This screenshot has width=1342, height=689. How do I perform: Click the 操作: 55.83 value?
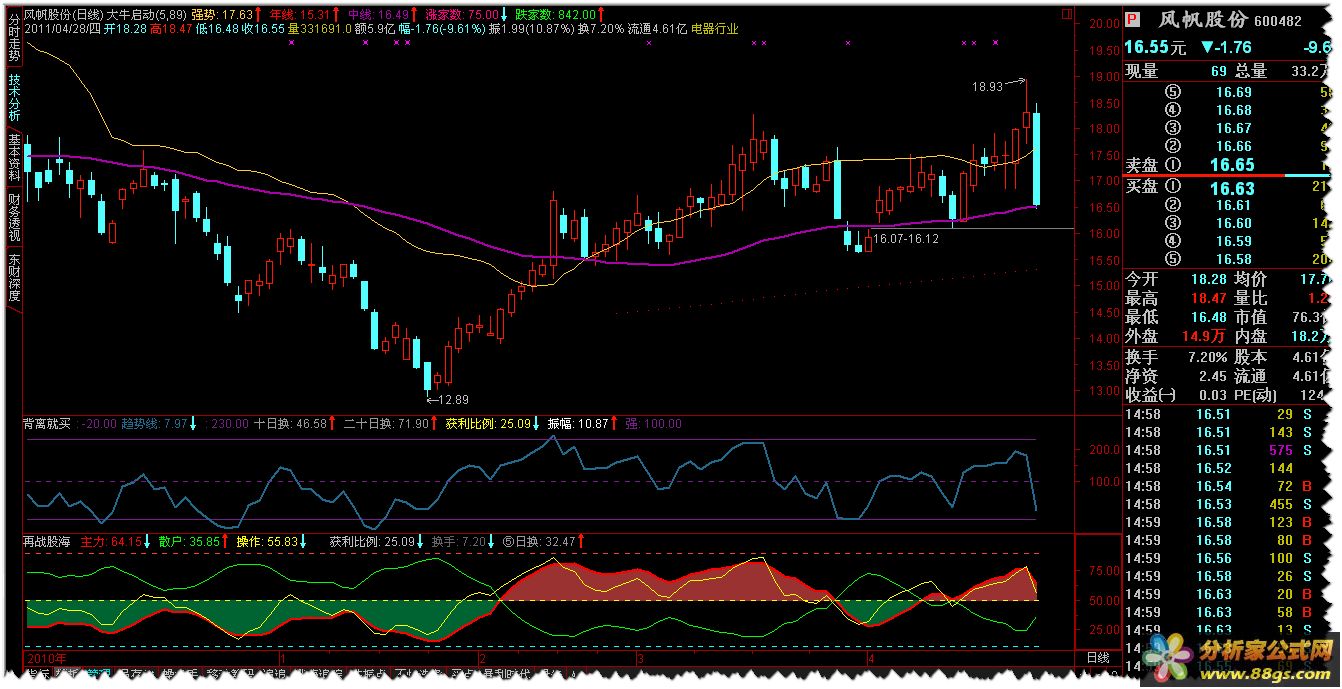[268, 542]
